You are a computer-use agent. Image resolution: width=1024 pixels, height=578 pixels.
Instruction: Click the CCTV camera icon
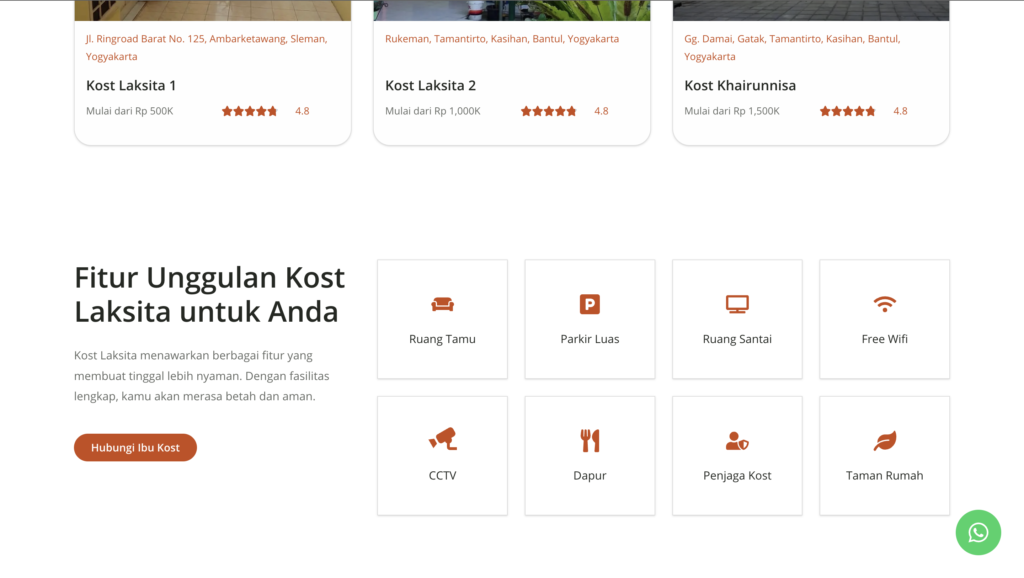pos(442,439)
